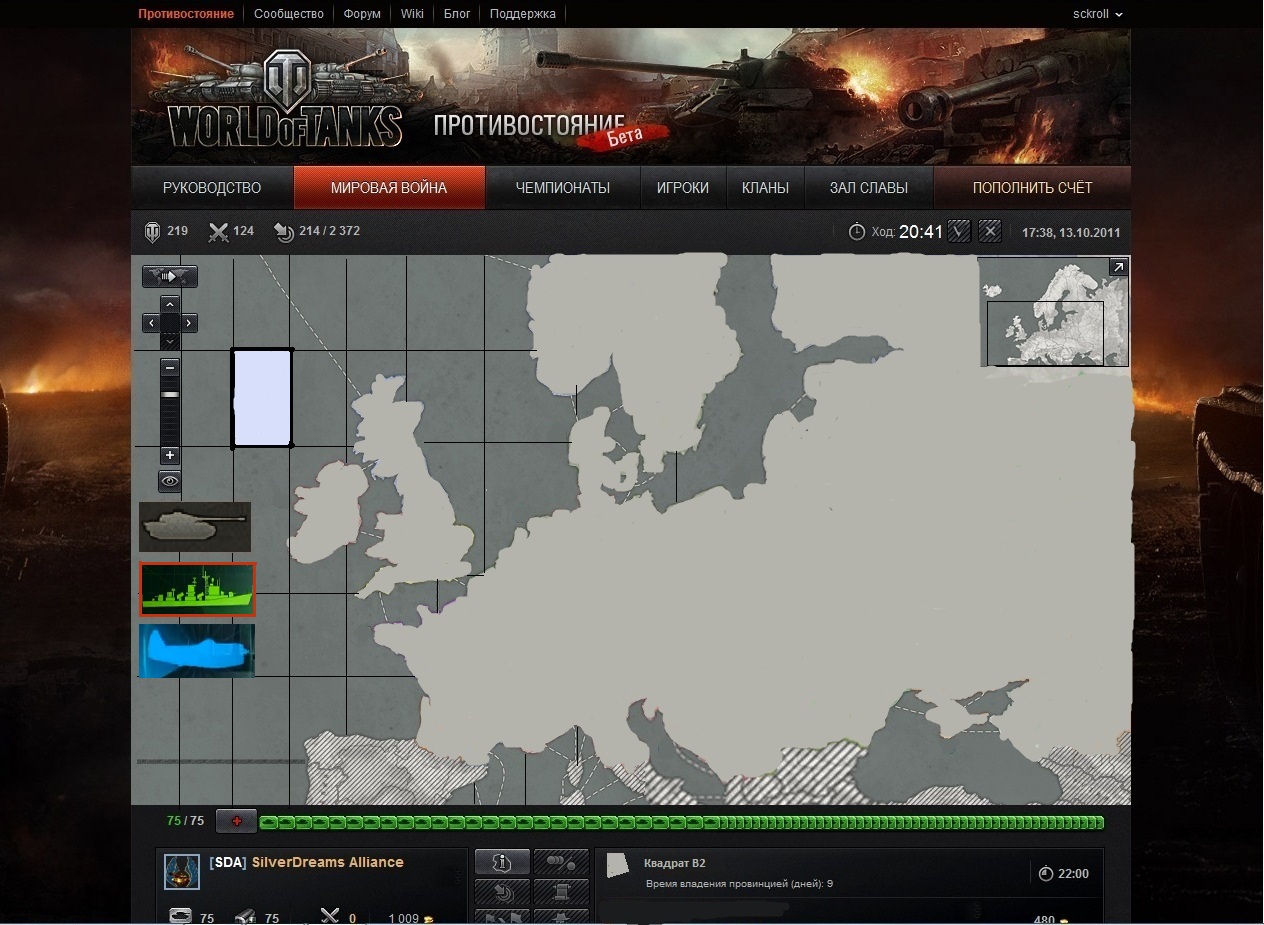Open the ИГРОКИ menu
This screenshot has width=1264, height=925.
click(x=683, y=188)
